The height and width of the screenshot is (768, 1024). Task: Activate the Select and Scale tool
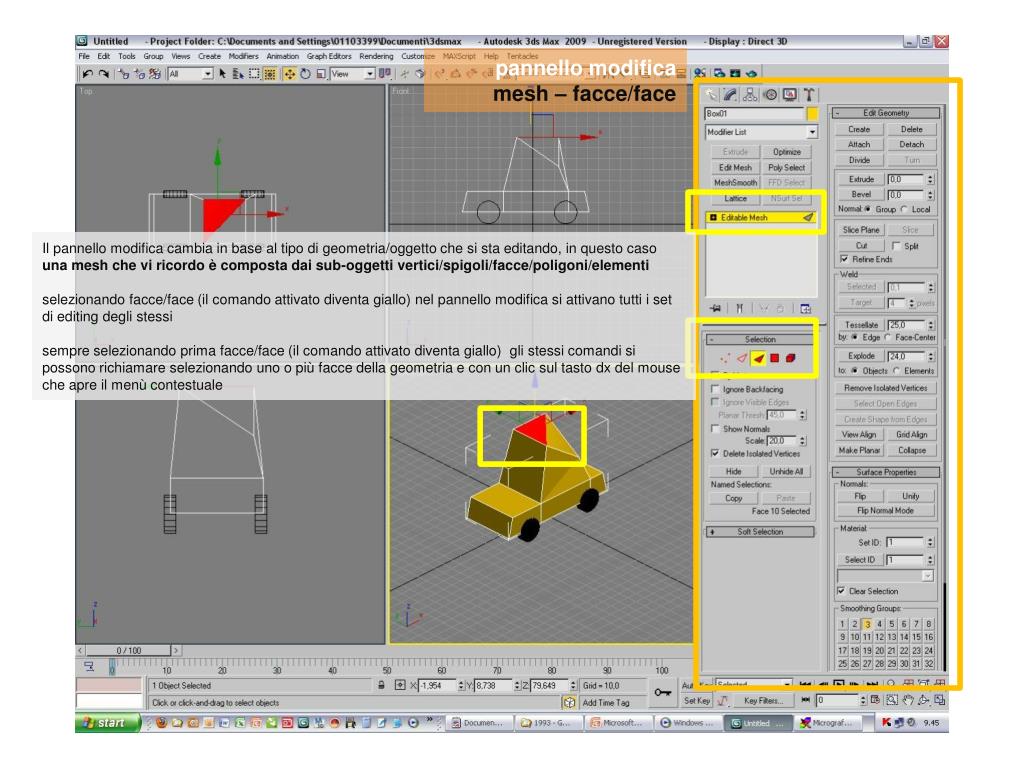click(x=321, y=74)
